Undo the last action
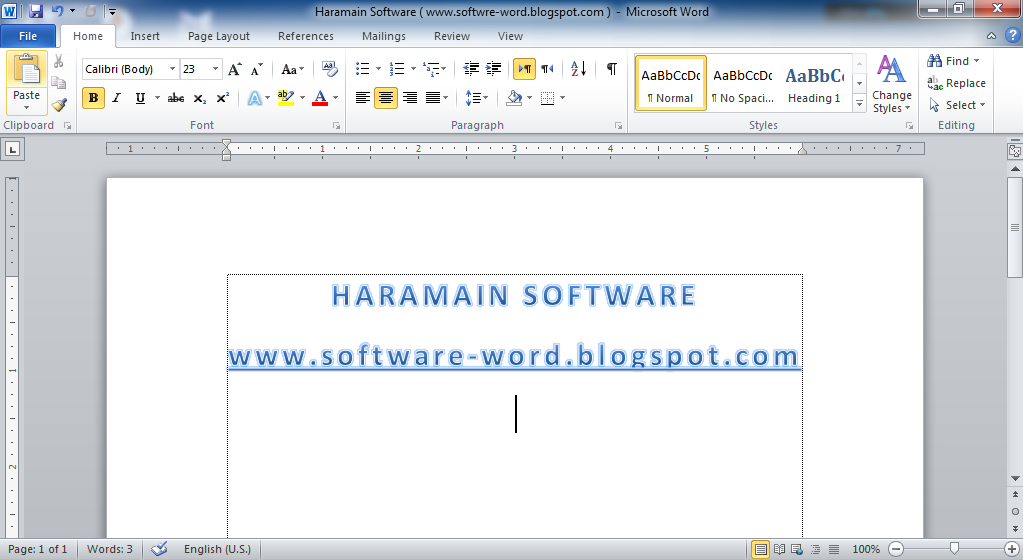1023x560 pixels. click(x=57, y=11)
